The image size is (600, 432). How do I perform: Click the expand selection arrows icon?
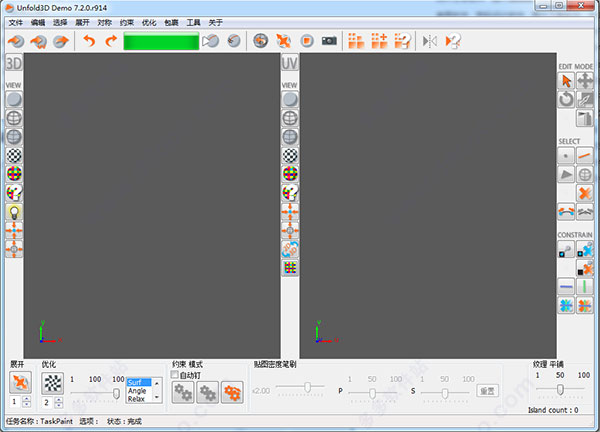point(566,212)
